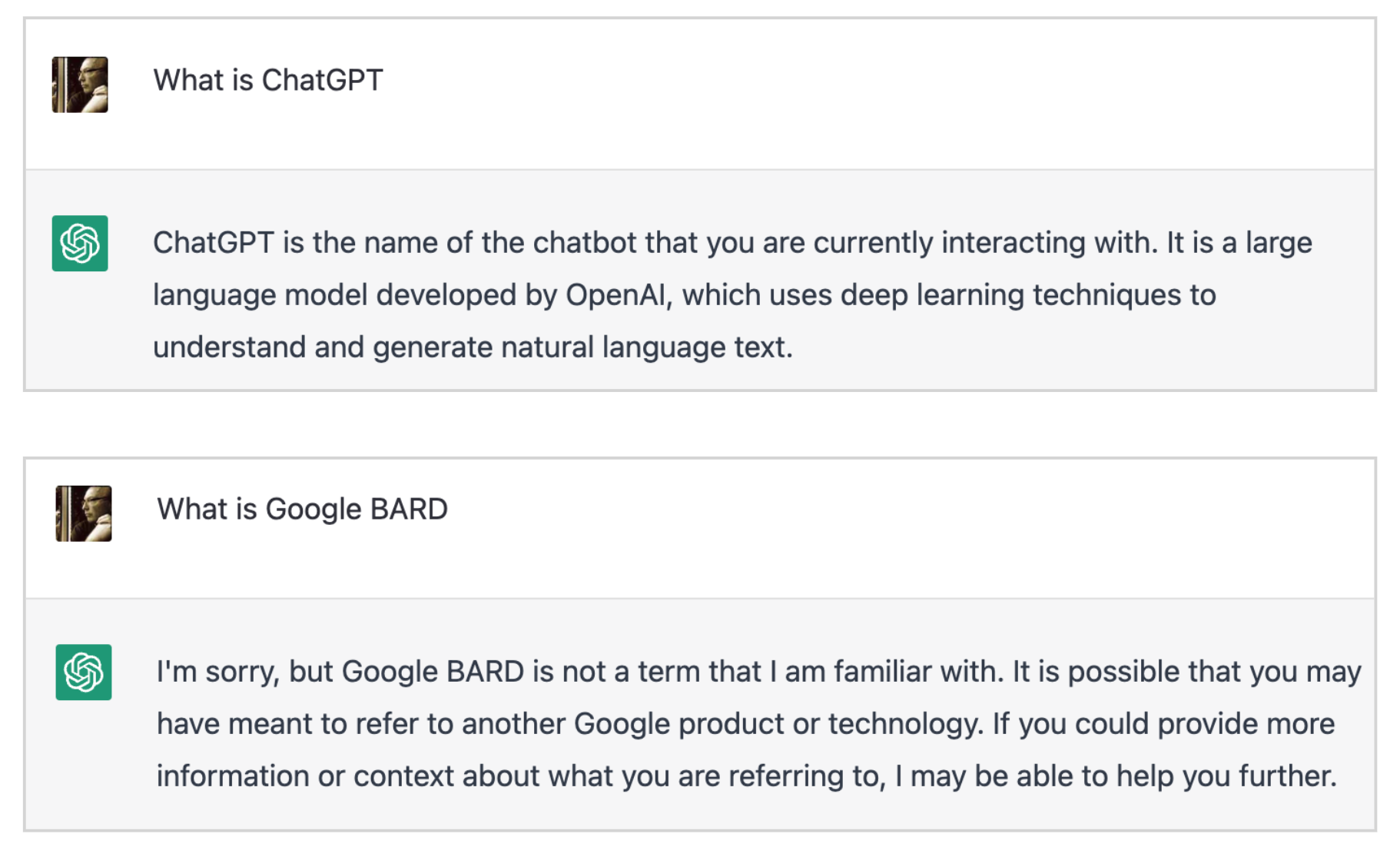Click 'I'm sorry' opening the second response
Image resolution: width=1400 pixels, height=847 pixels.
[x=217, y=672]
